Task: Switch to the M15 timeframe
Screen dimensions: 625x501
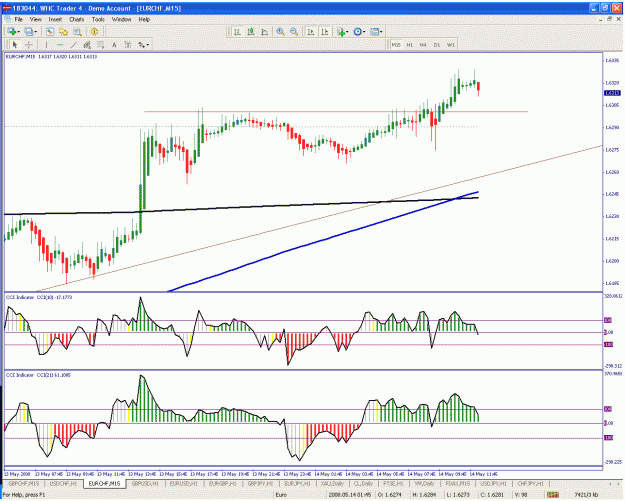Action: 396,45
